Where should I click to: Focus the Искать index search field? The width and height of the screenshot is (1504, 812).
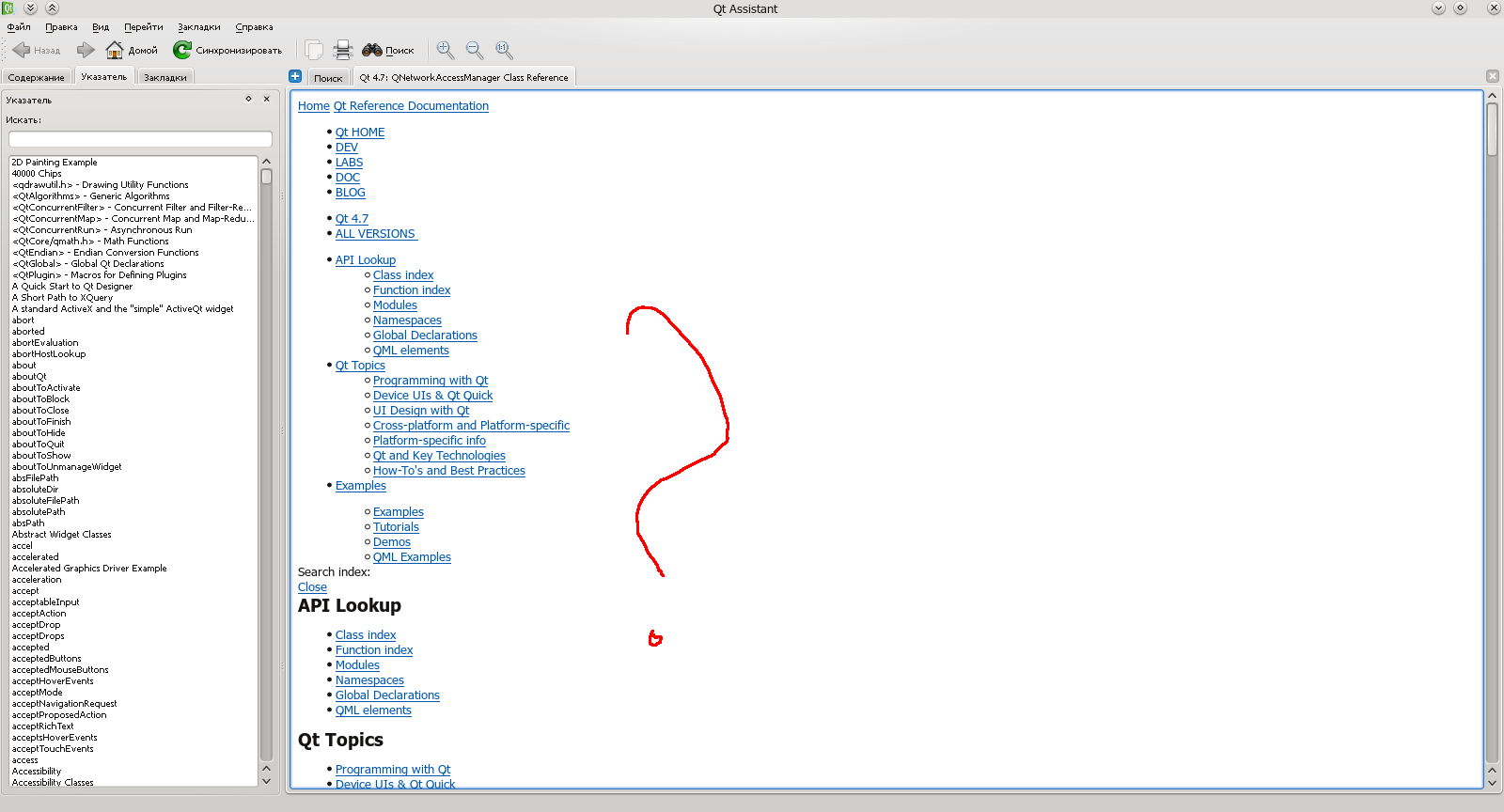tap(140, 139)
